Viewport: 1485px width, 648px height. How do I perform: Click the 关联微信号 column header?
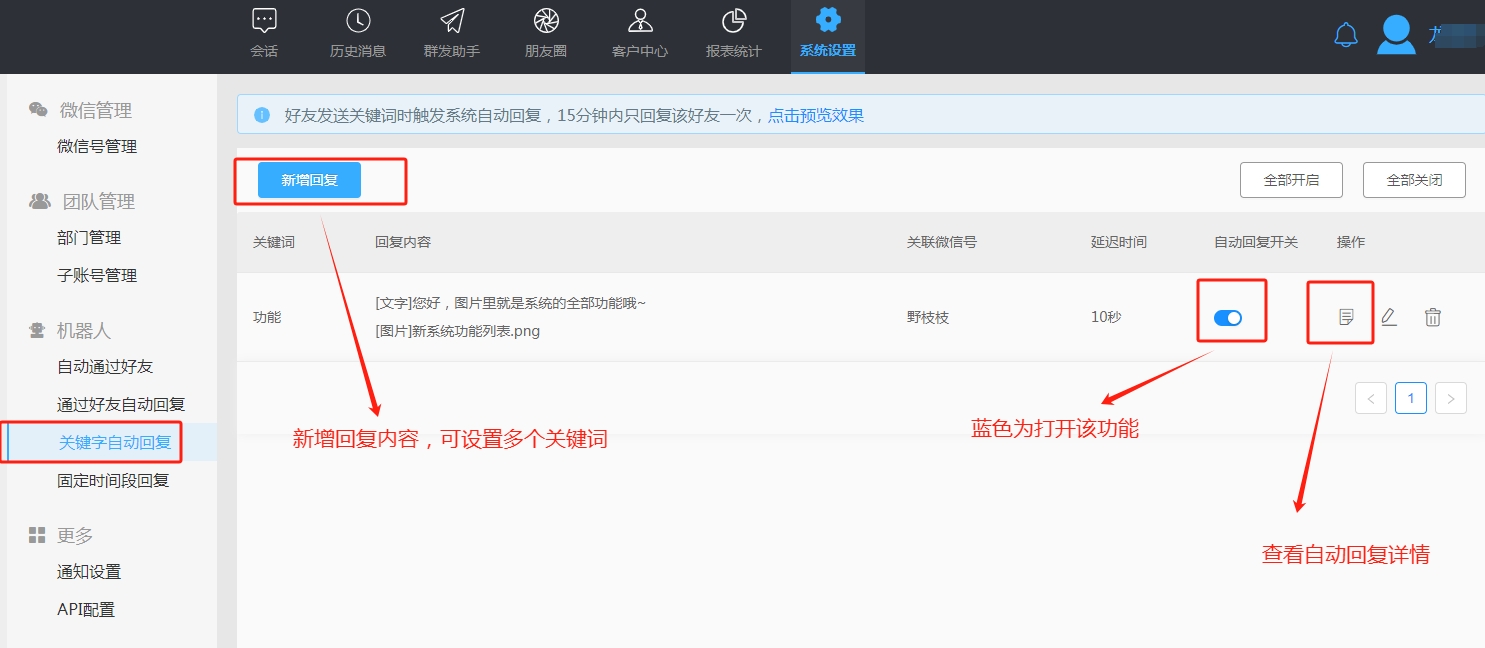[x=942, y=243]
